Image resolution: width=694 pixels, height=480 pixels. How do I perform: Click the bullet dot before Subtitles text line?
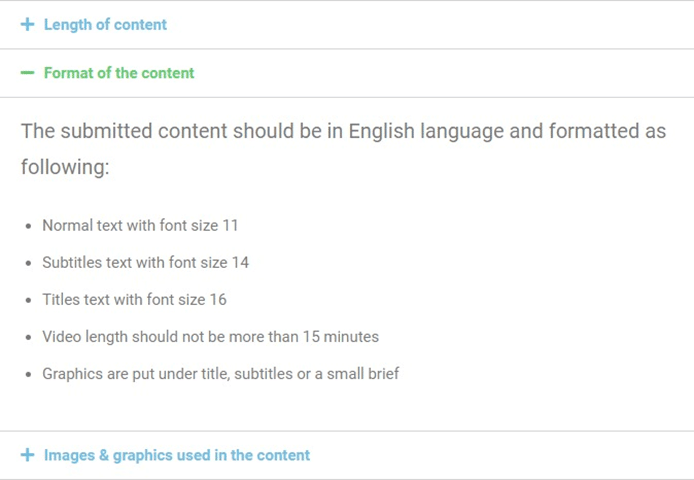[x=28, y=263]
